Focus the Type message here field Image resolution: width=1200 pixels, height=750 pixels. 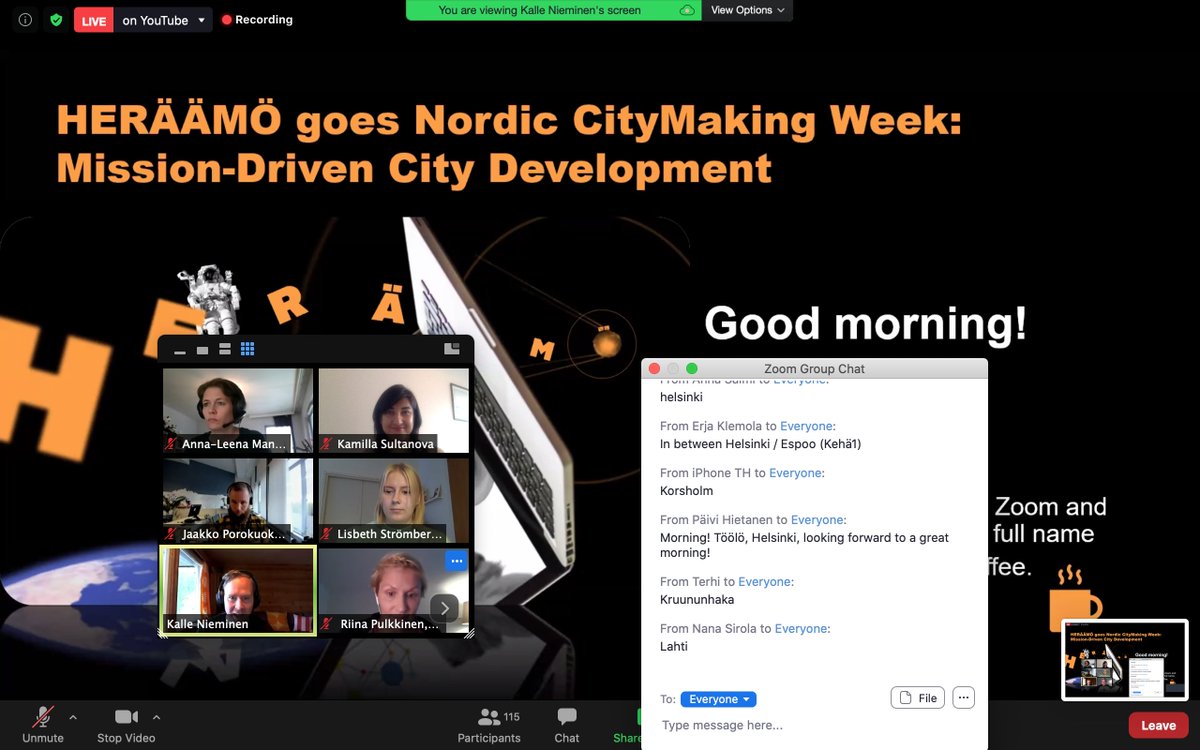coord(814,725)
